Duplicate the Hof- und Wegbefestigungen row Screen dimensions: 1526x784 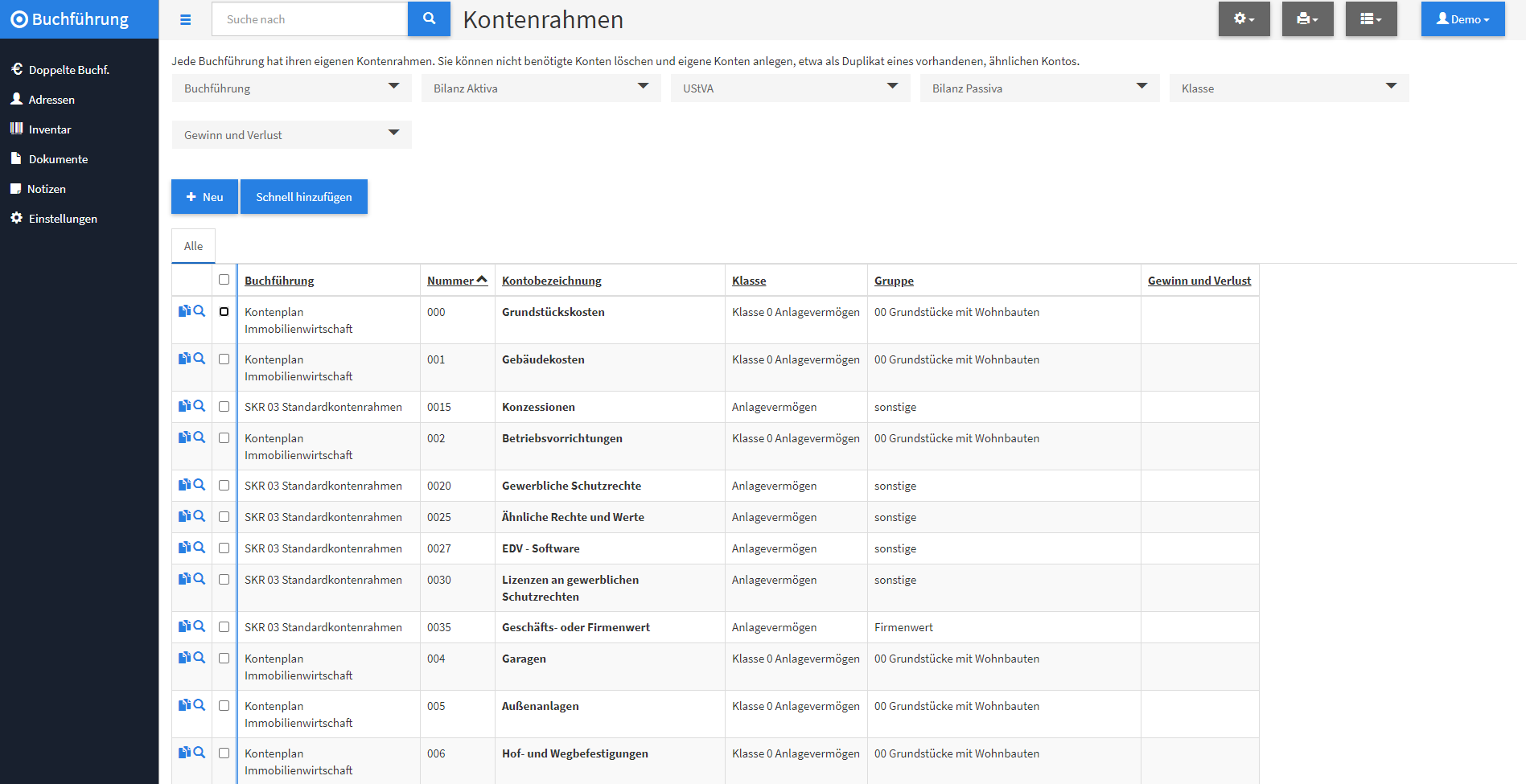click(x=184, y=753)
